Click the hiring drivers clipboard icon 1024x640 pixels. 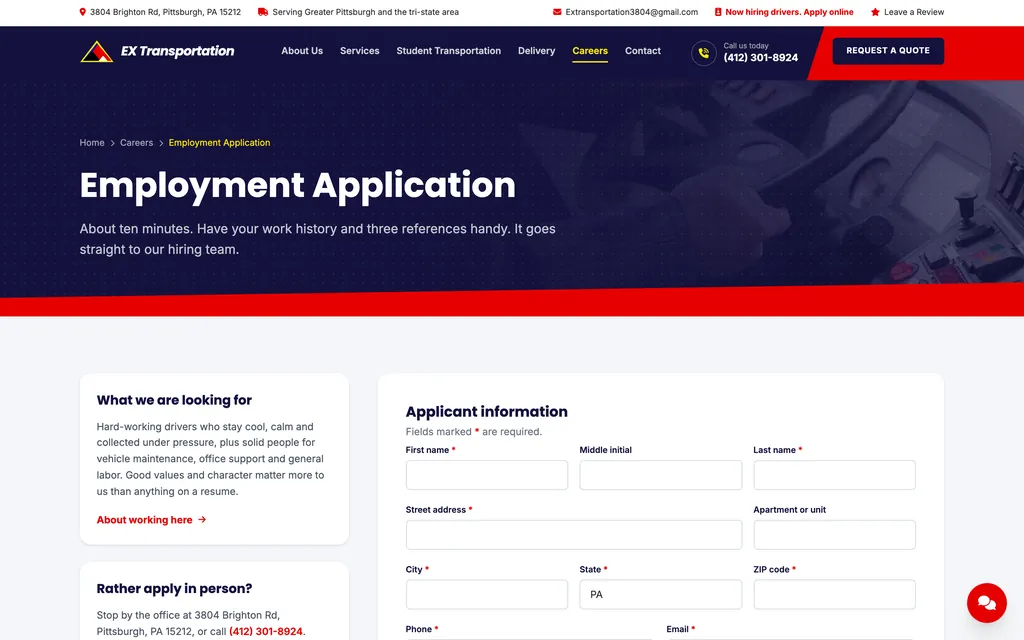718,12
